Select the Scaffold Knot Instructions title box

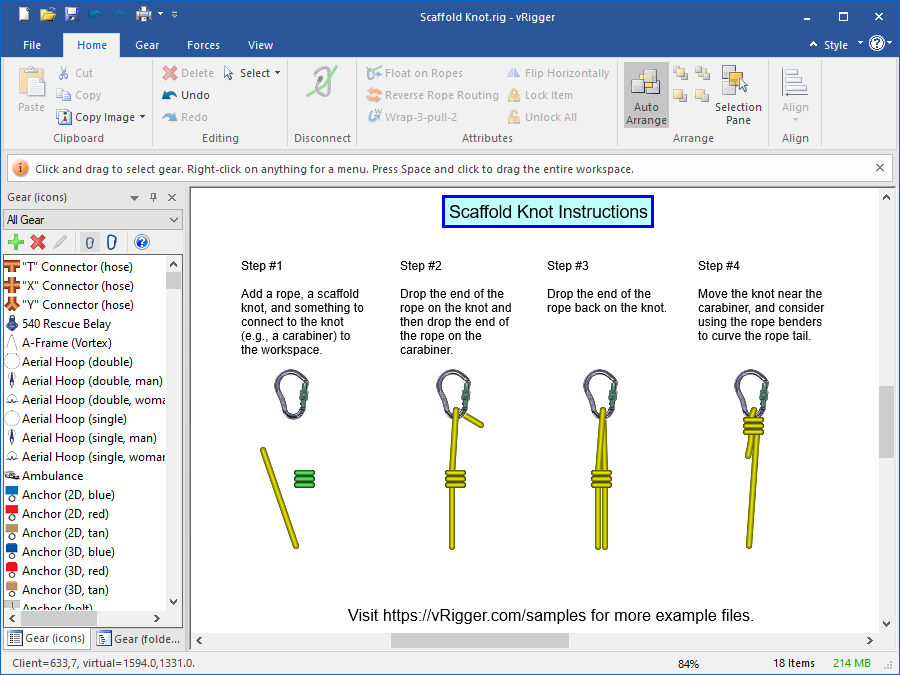pos(548,212)
